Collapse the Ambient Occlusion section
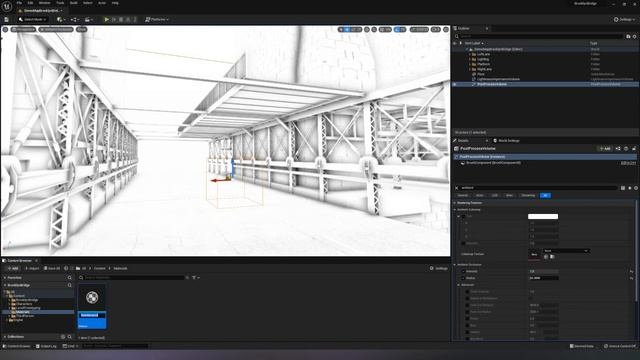This screenshot has width=640, height=360. (x=455, y=264)
